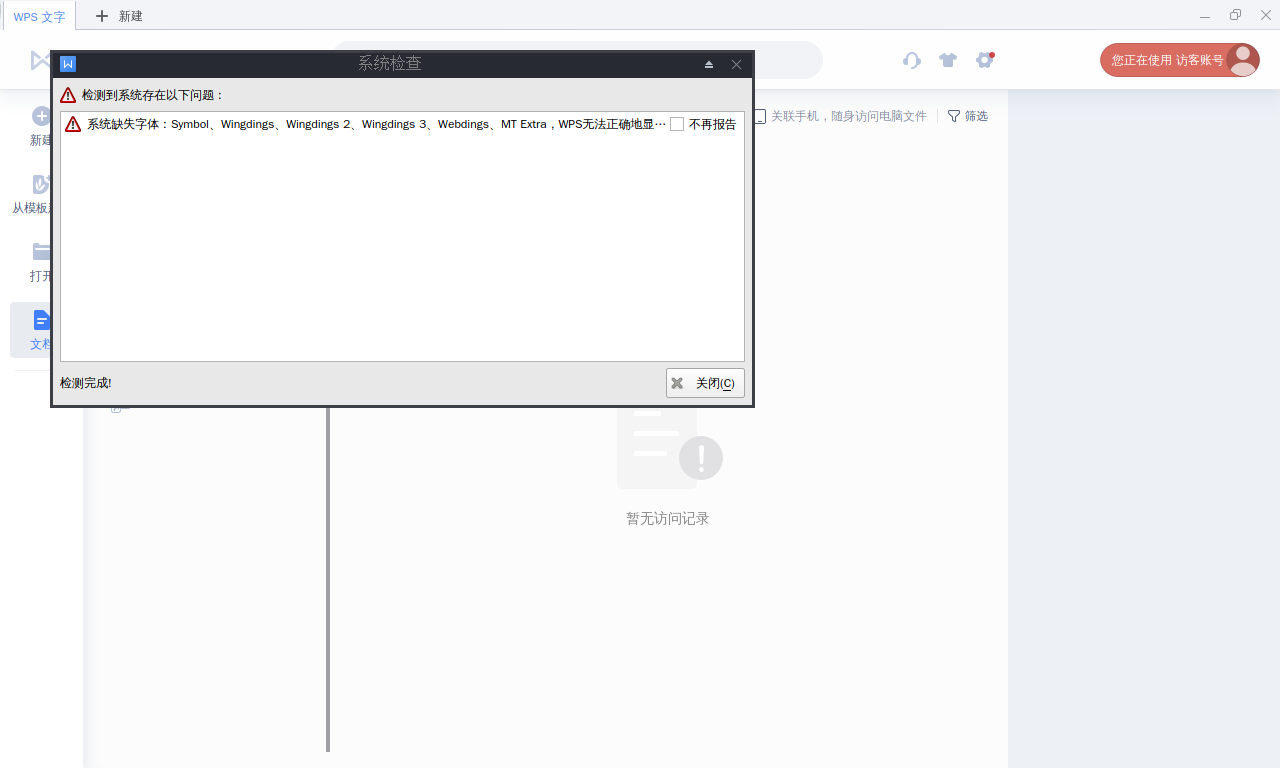Select the 文档 sidebar item
Screen dimensions: 1280x768
(x=31, y=330)
